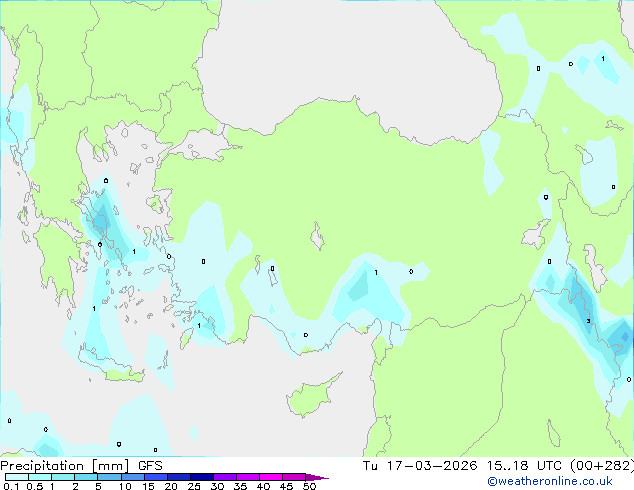Click the 1–2 mm legend color swatch

63,477
